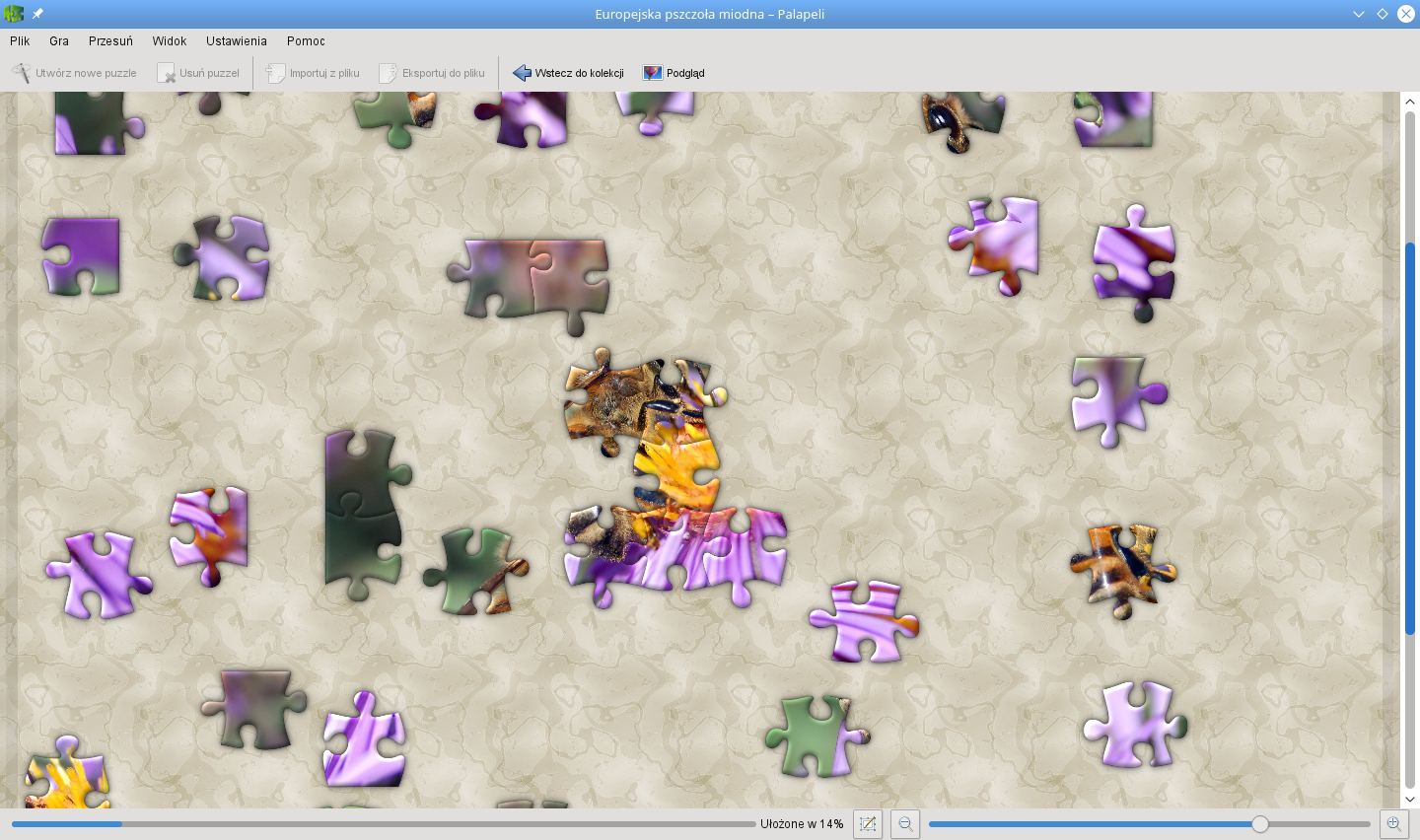Click the scrollbar up arrow
The height and width of the screenshot is (840, 1420).
(1410, 101)
